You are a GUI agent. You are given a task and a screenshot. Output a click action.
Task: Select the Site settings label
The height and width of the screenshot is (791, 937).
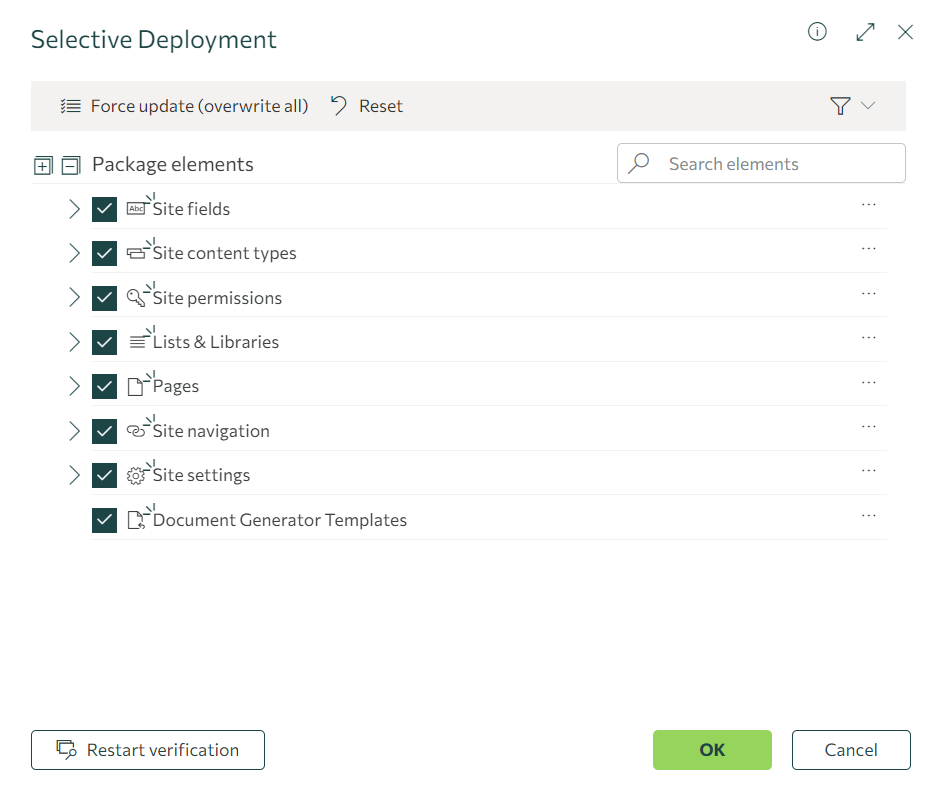coord(201,475)
